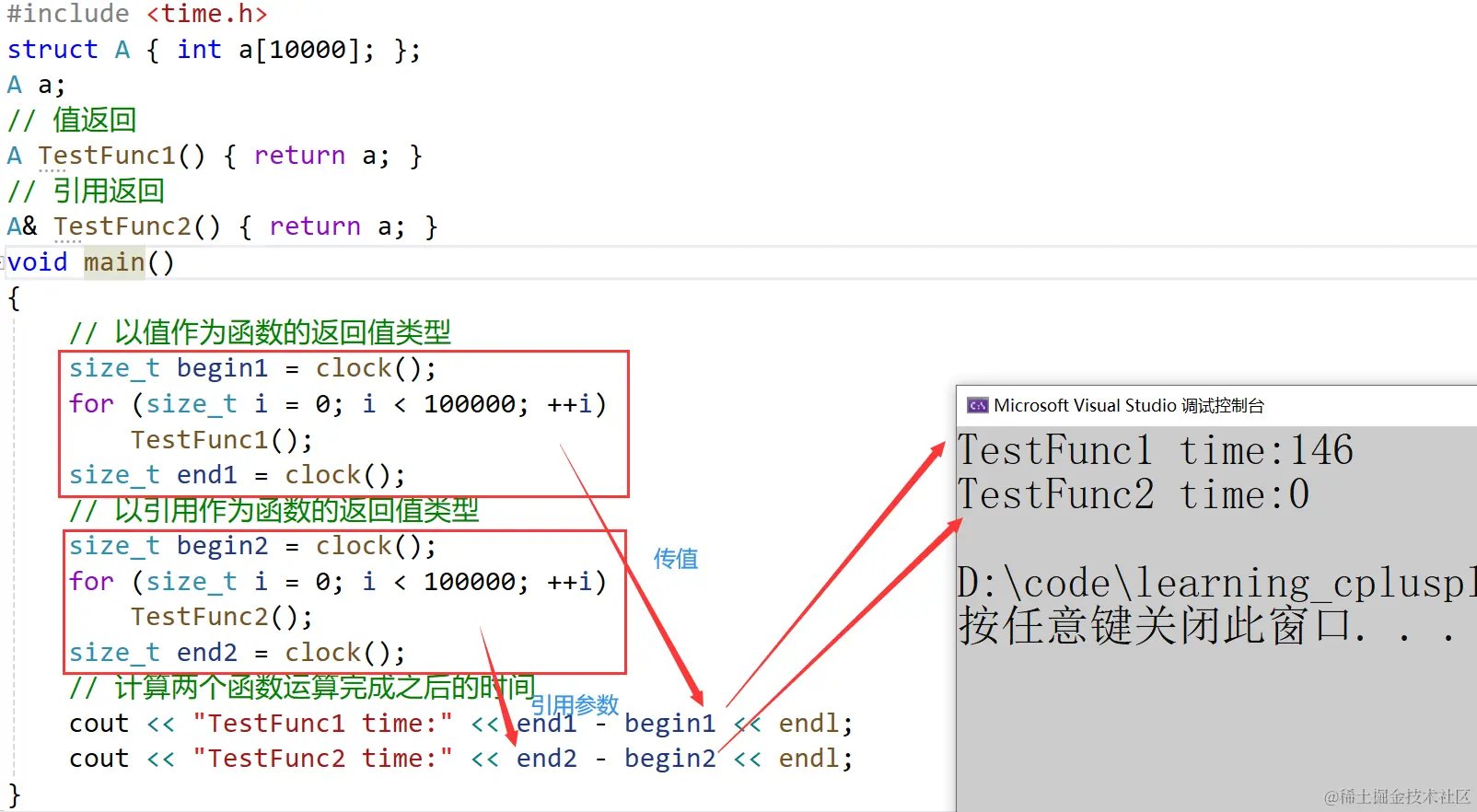This screenshot has width=1477, height=812.
Task: Click the 'TestFunc1();' call inside loop
Action: coord(222,440)
